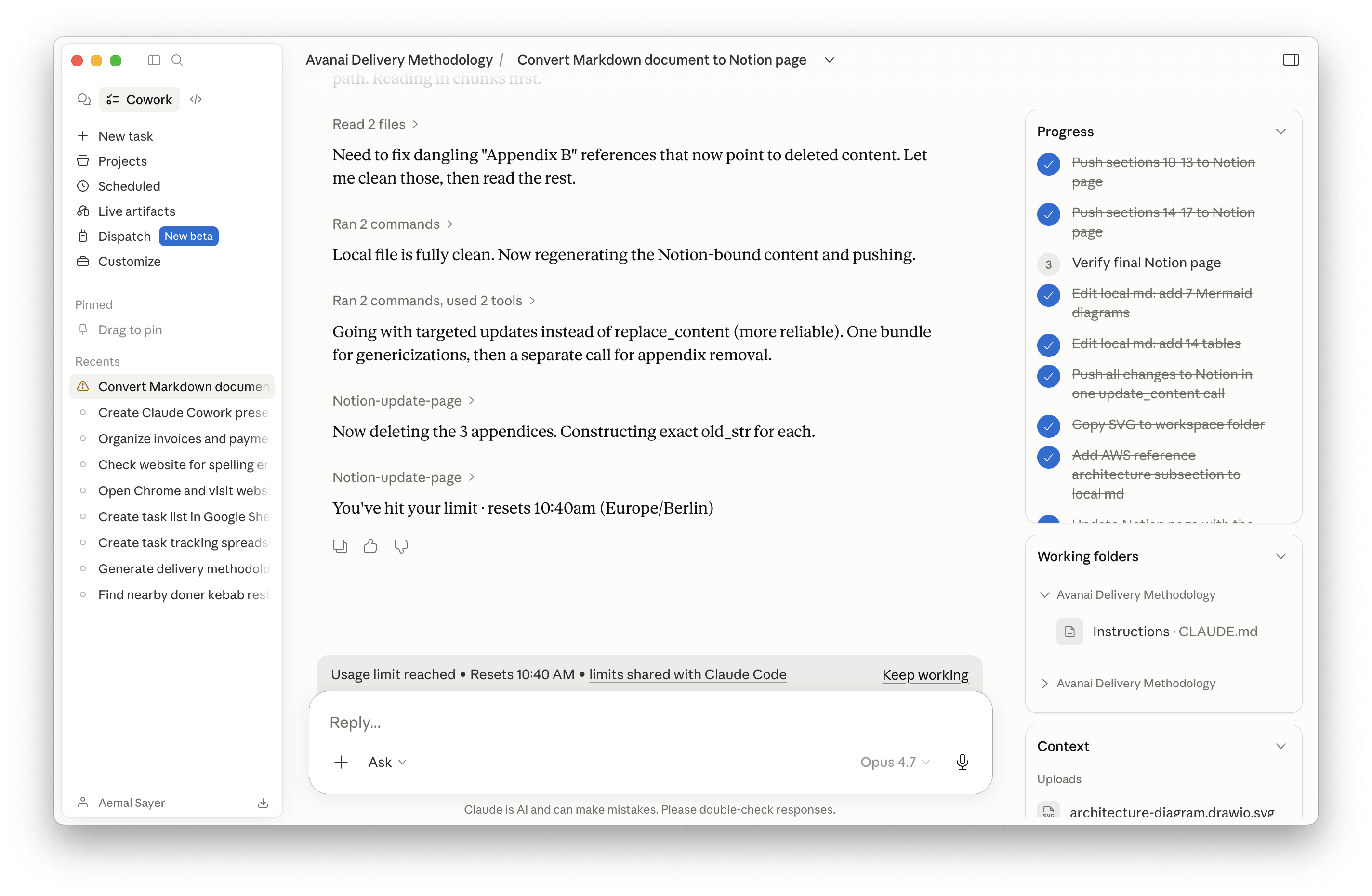Toggle the right side panel icon

1290,60
